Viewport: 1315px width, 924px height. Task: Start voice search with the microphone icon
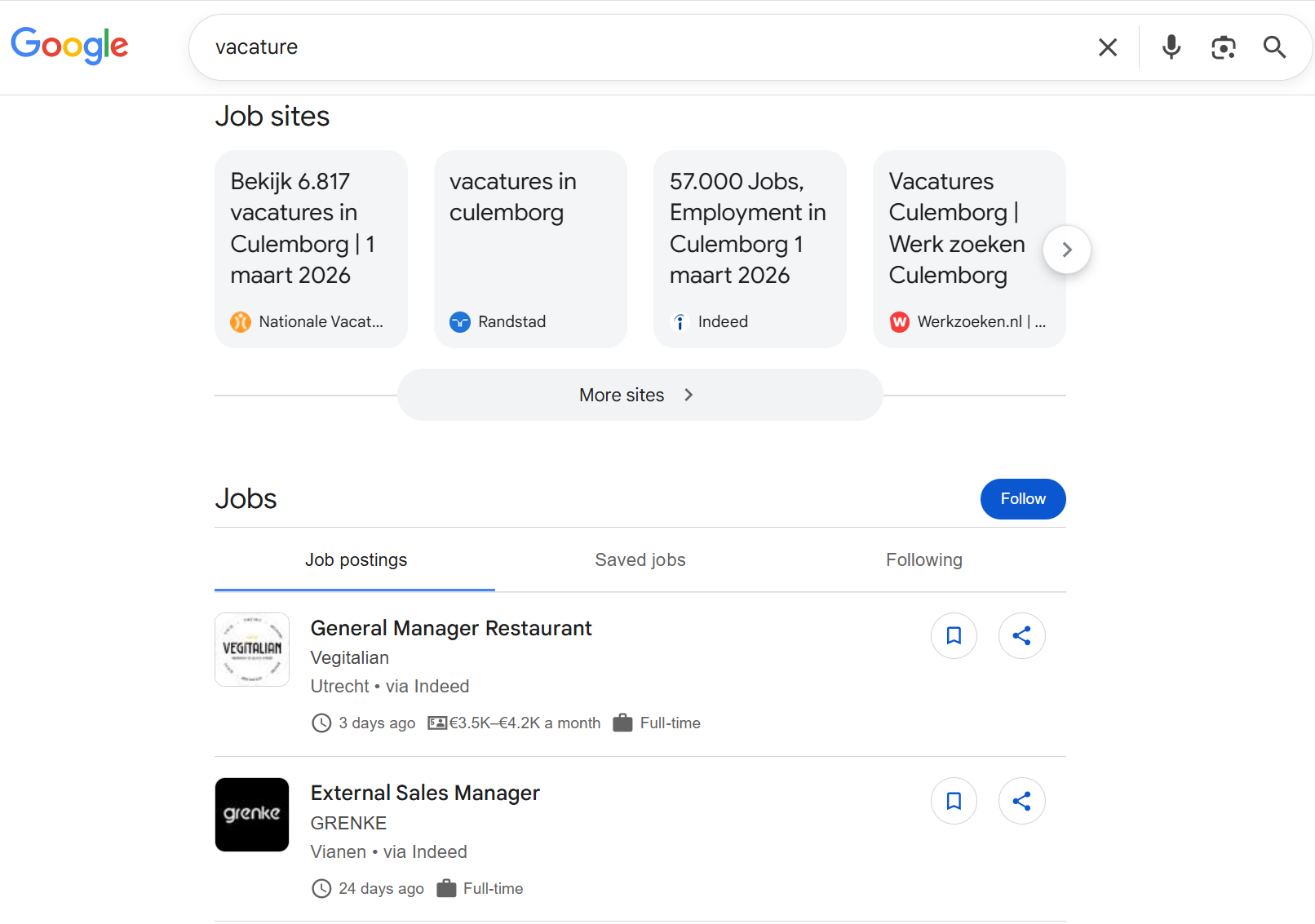[x=1171, y=47]
